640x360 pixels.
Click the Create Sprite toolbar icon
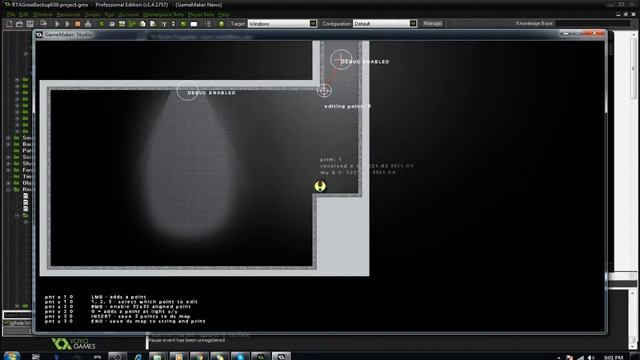[x=102, y=24]
